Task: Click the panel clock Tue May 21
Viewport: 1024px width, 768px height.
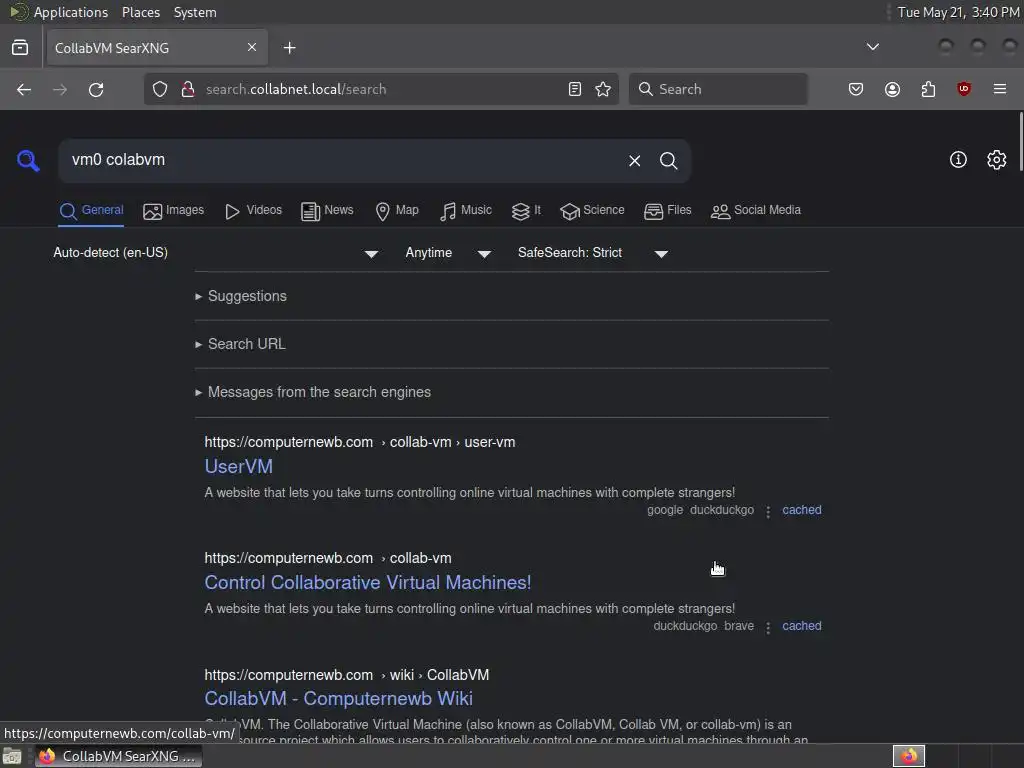Action: click(958, 12)
